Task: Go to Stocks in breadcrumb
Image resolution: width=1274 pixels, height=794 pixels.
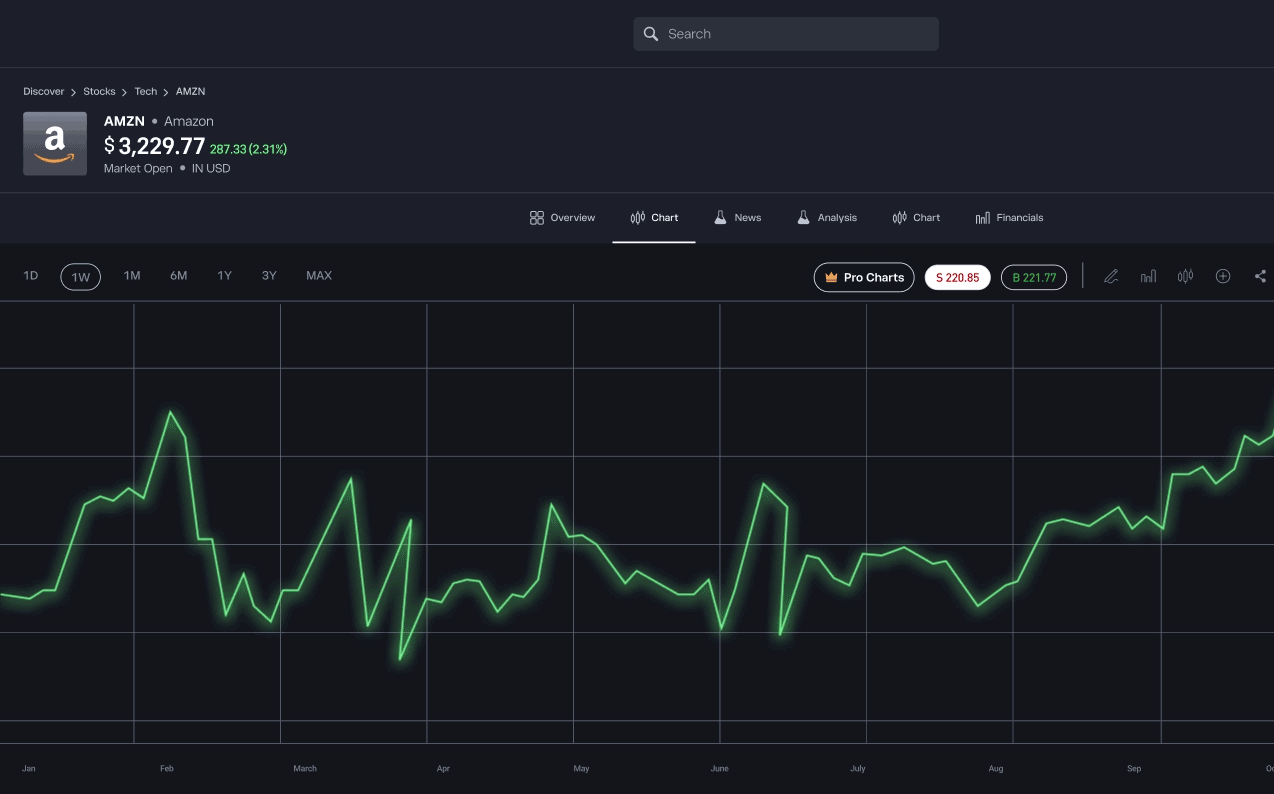Action: (99, 91)
